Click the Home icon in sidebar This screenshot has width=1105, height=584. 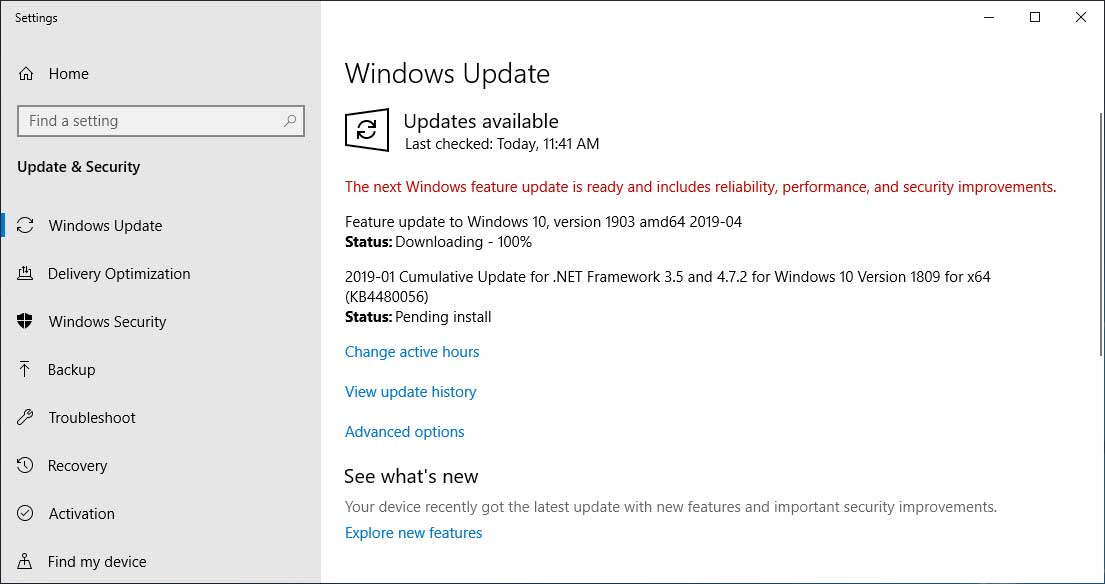(26, 74)
